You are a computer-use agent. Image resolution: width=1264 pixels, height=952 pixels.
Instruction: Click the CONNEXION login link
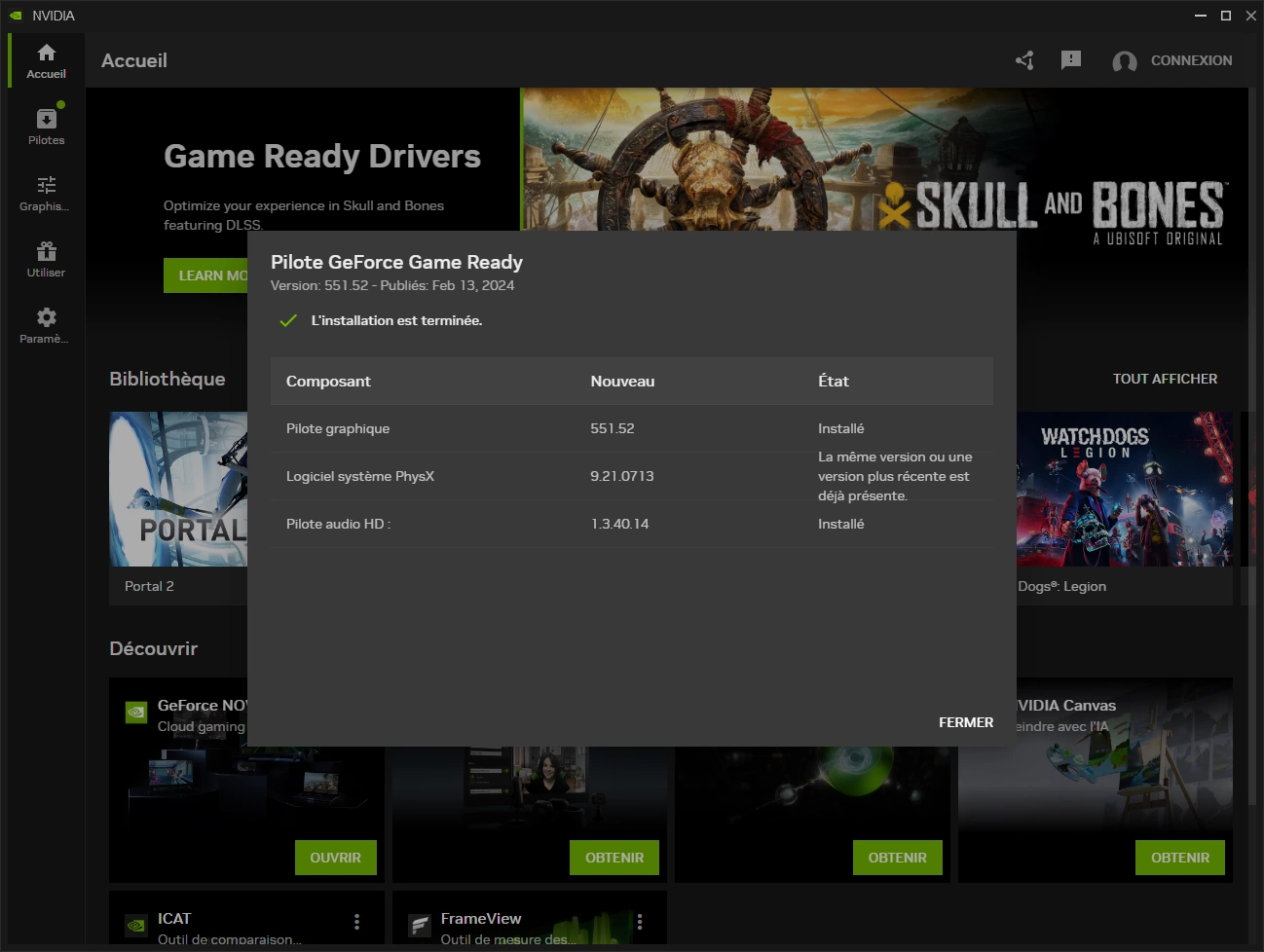[x=1191, y=60]
